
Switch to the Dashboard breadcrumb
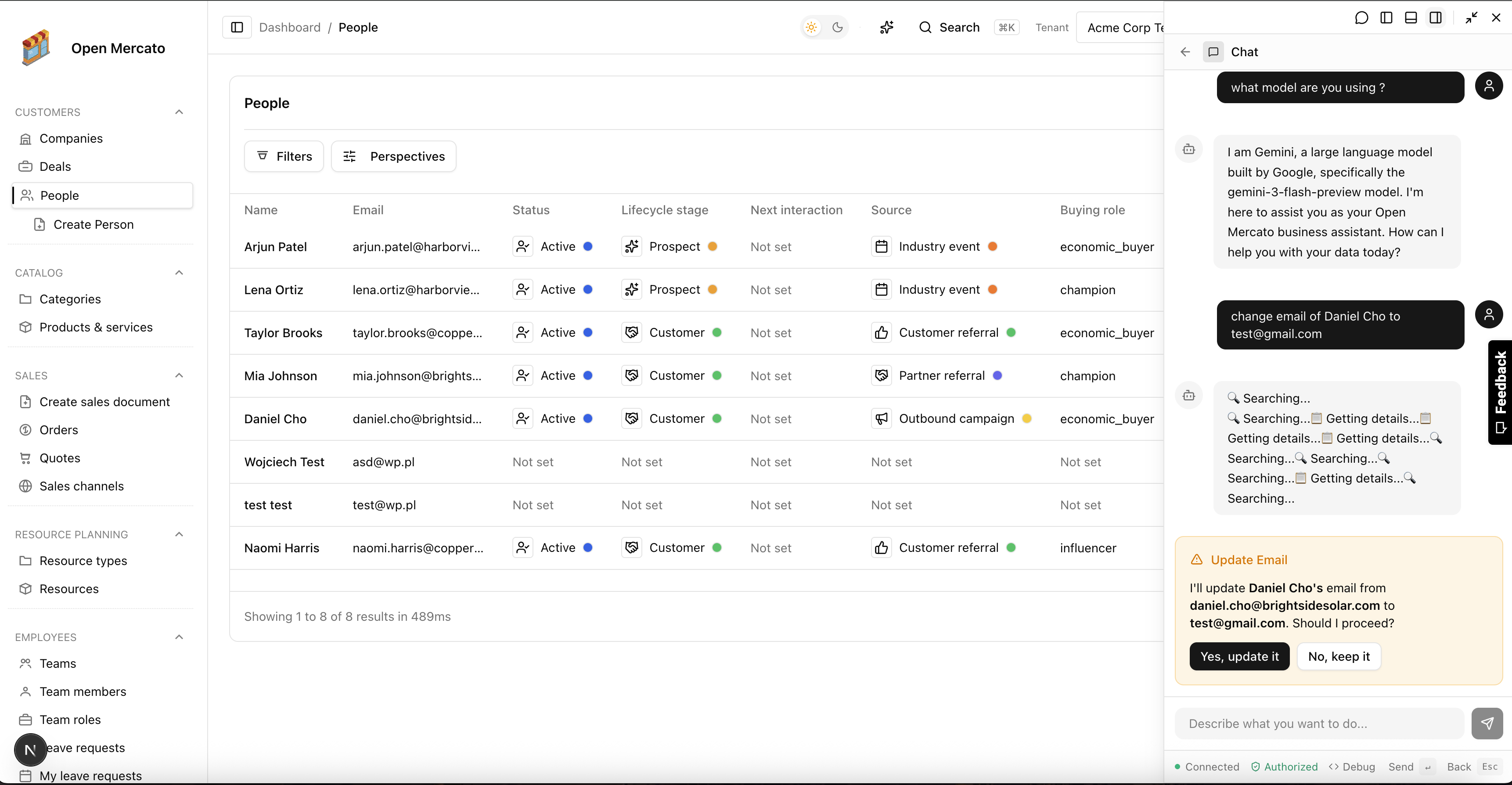[290, 27]
